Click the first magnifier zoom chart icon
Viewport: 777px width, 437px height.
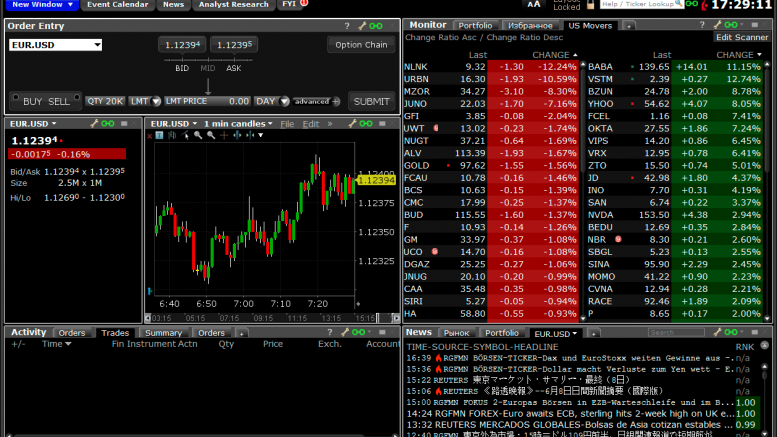(198, 135)
